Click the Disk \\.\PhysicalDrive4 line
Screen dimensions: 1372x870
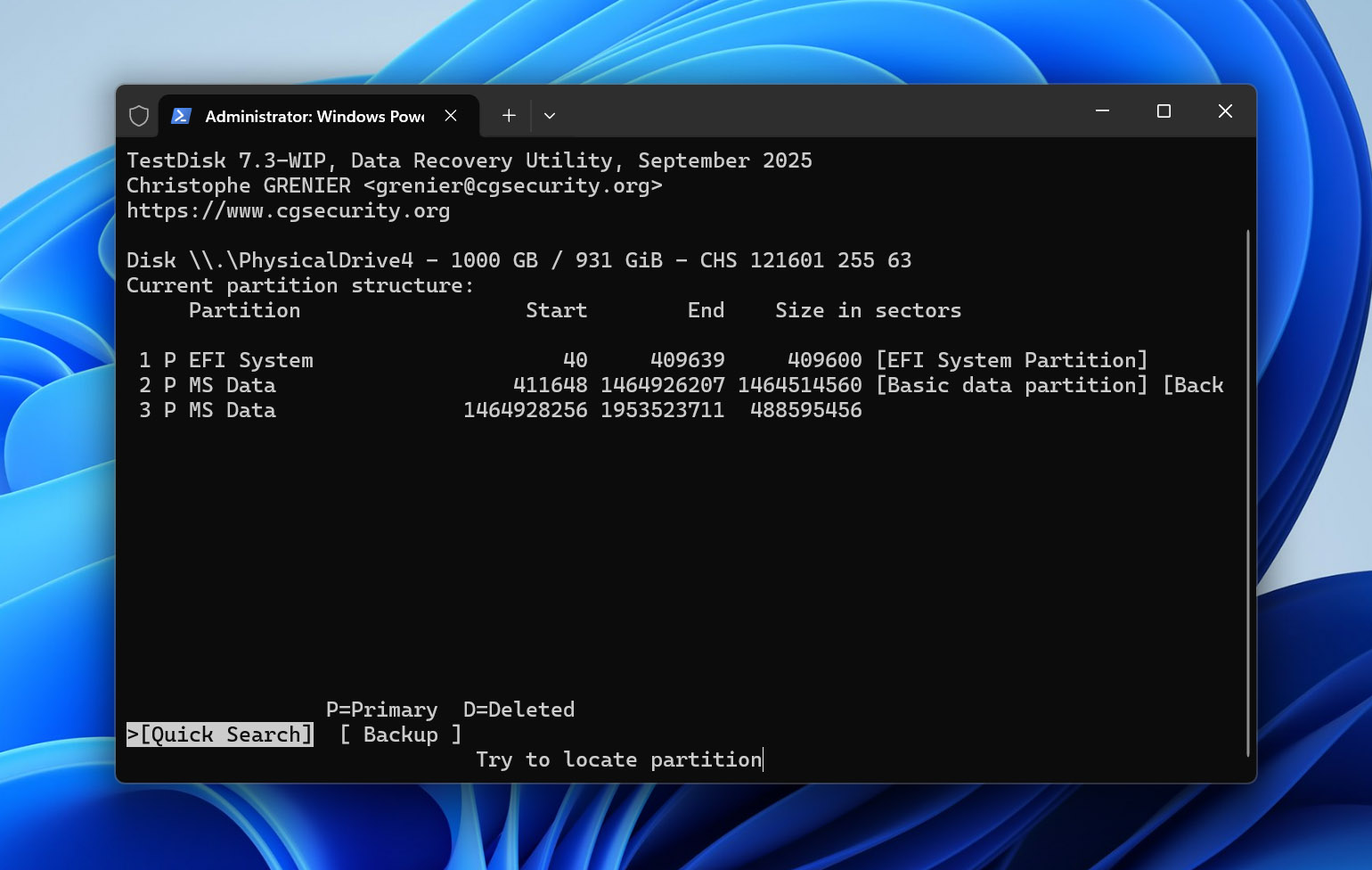click(519, 260)
